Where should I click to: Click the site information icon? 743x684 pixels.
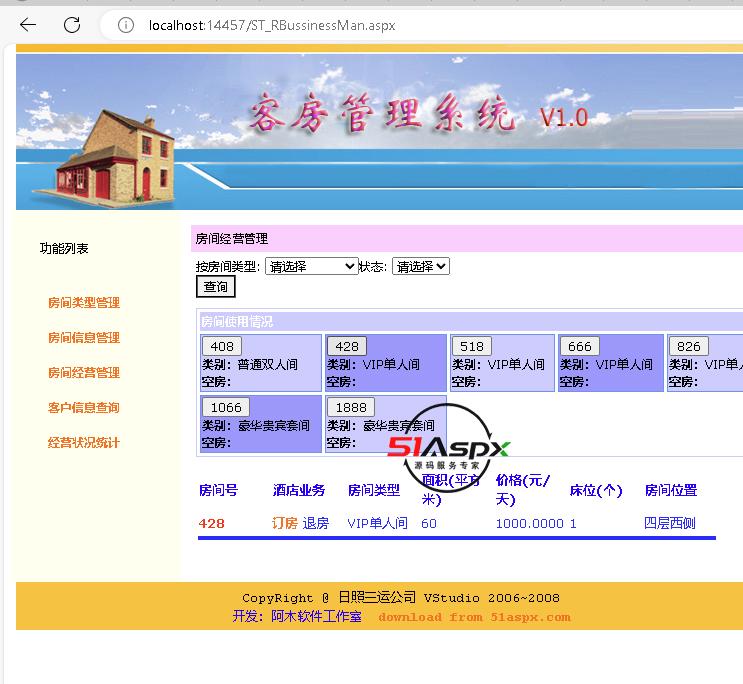pos(126,25)
